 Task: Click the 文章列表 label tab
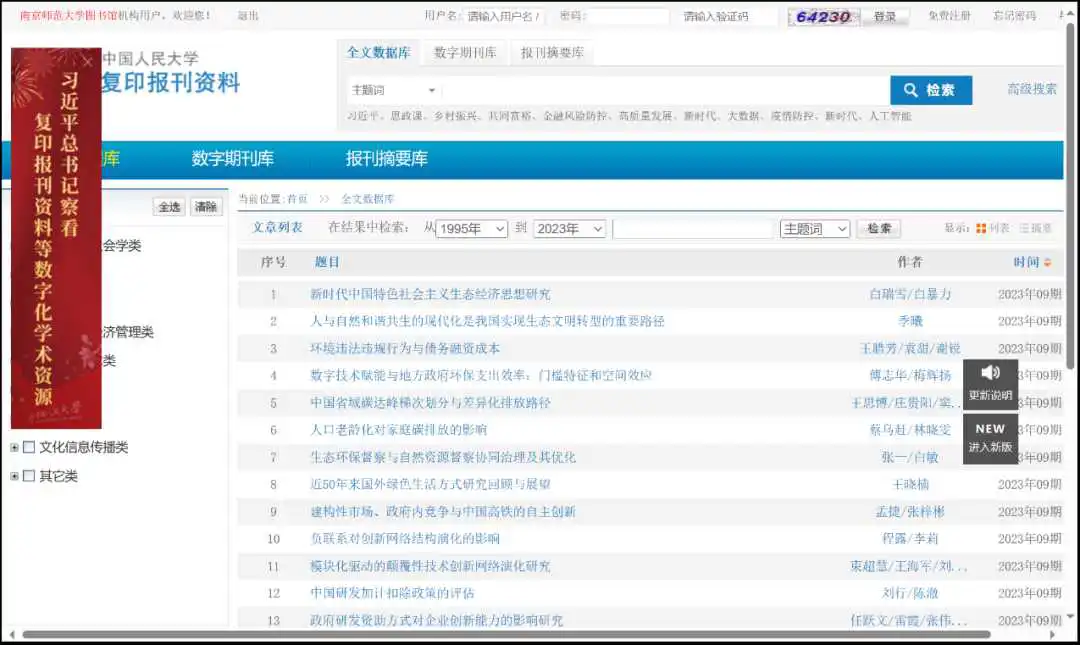pos(277,227)
